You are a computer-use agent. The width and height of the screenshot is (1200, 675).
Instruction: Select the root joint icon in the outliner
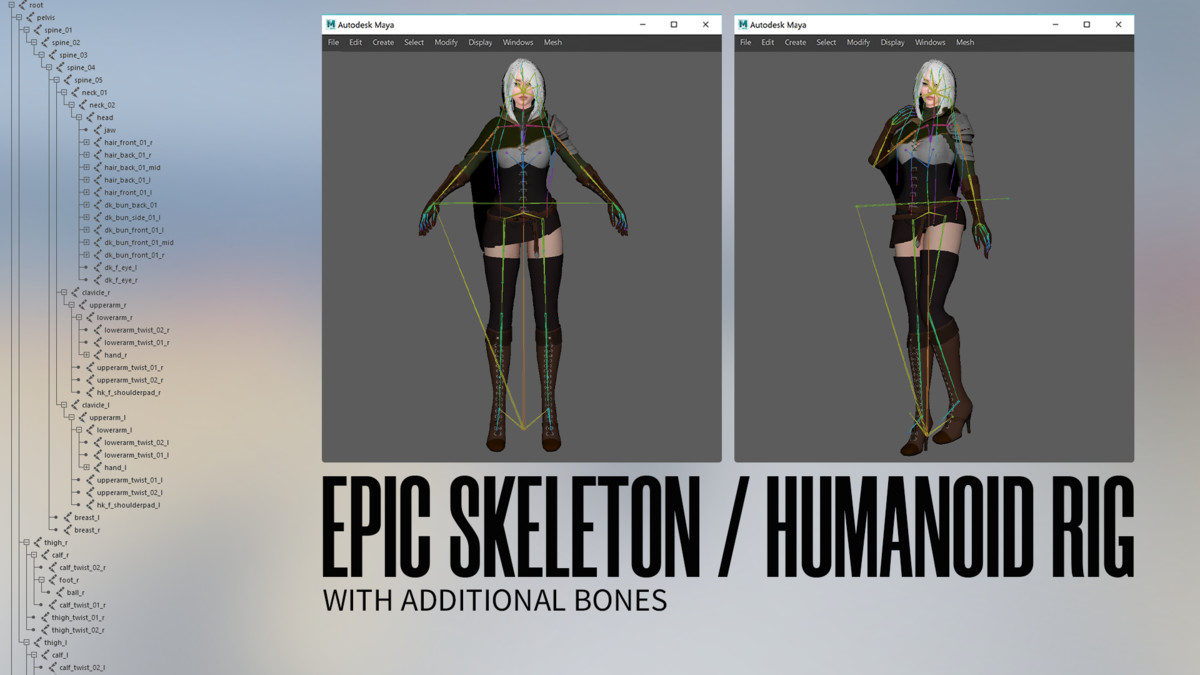(x=25, y=5)
